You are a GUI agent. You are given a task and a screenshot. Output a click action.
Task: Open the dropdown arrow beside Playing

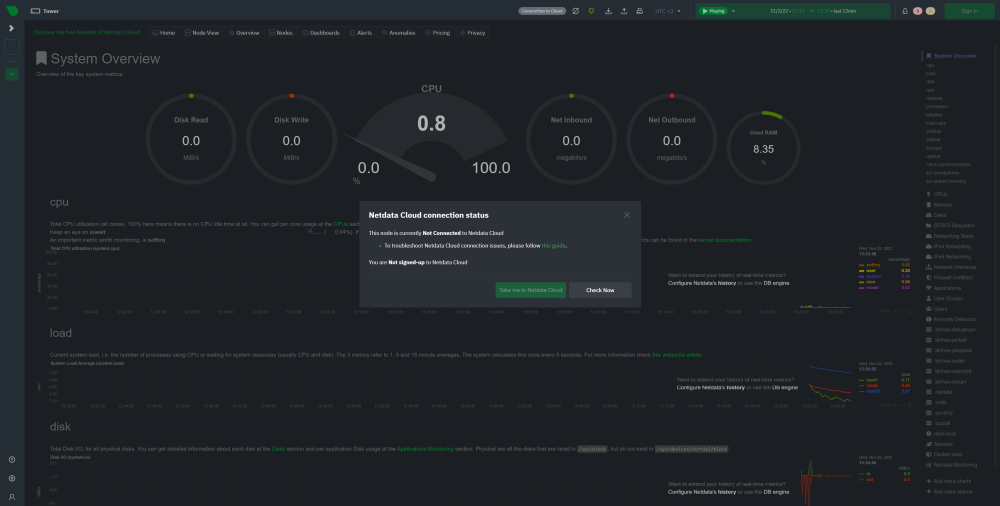[x=733, y=11]
